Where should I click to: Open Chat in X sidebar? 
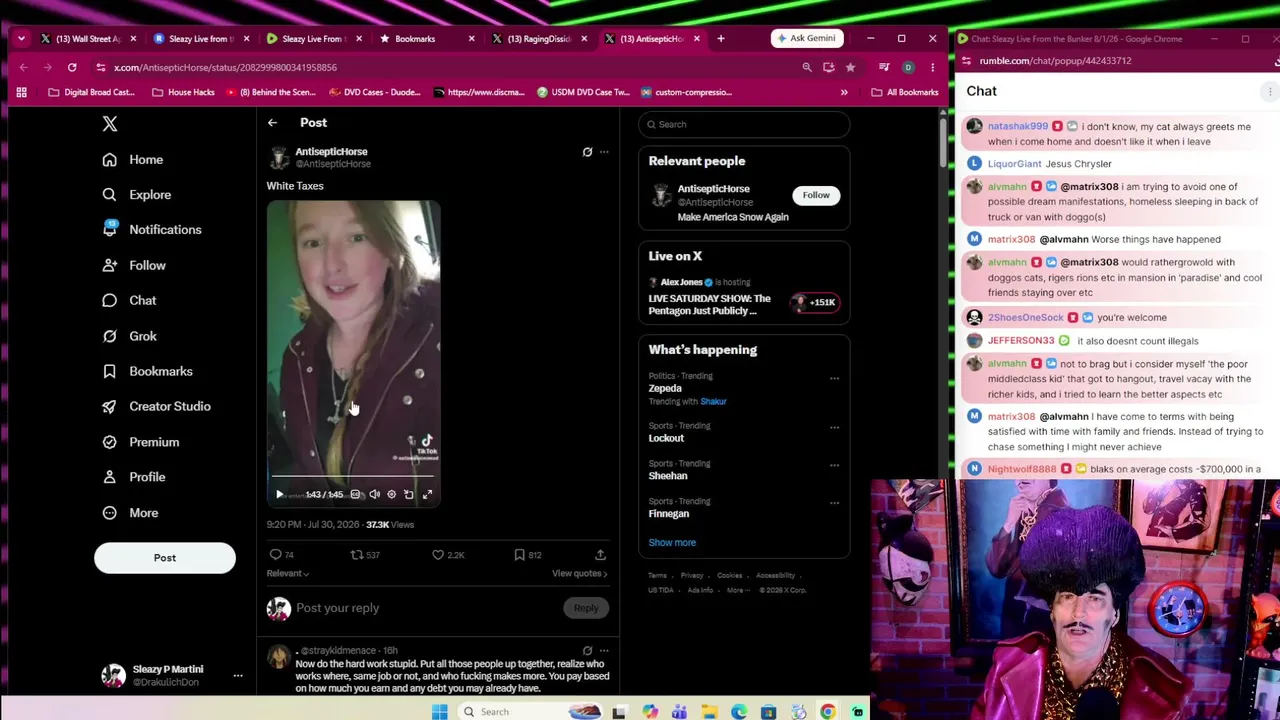pyautogui.click(x=129, y=301)
